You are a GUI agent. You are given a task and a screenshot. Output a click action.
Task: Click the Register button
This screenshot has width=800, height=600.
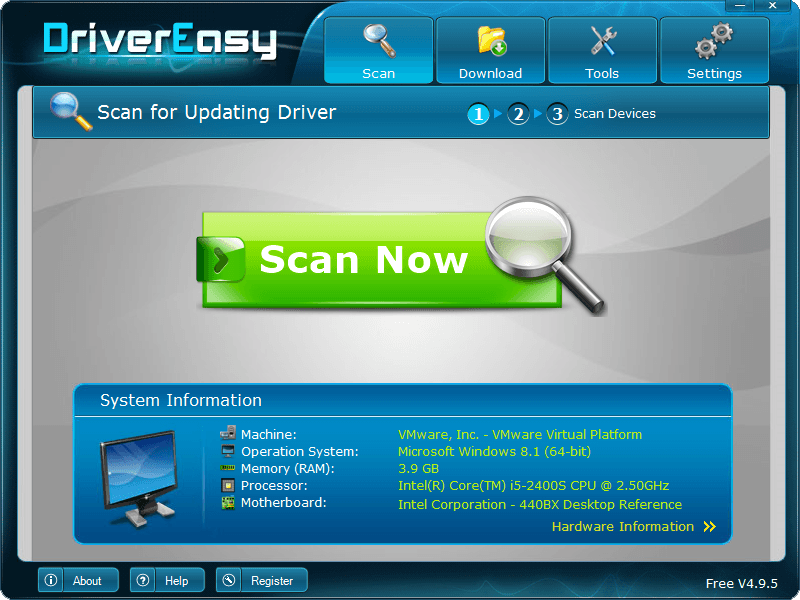pos(262,581)
